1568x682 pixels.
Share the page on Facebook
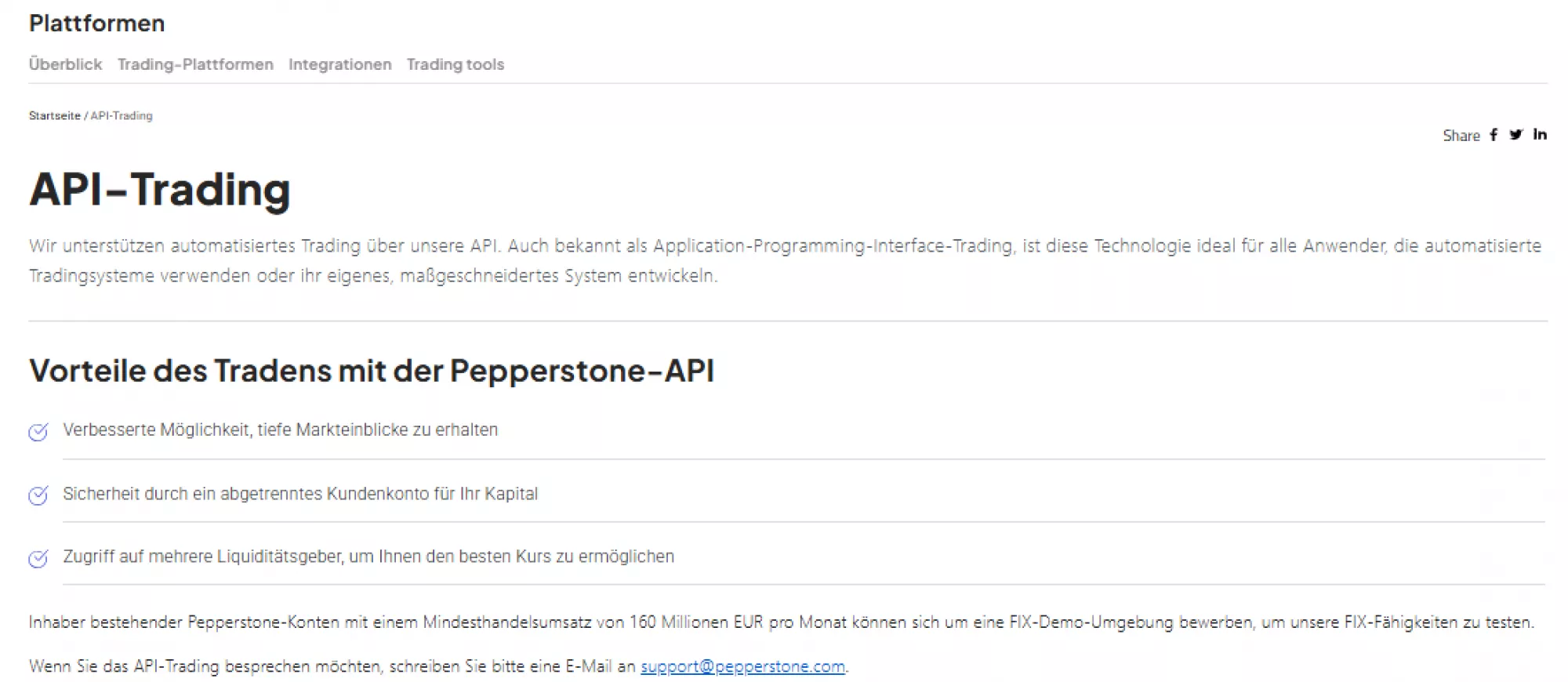(x=1494, y=135)
